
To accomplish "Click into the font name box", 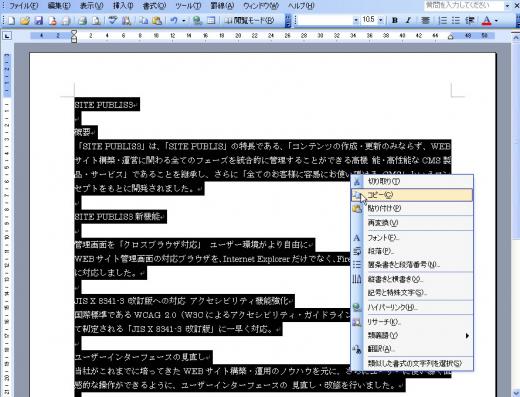I will 325,20.
